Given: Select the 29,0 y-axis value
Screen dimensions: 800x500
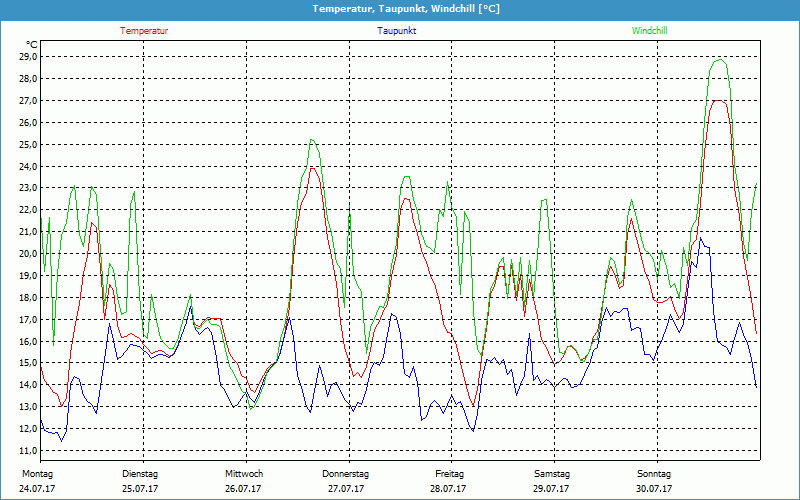Looking at the screenshot, I should pos(28,57).
